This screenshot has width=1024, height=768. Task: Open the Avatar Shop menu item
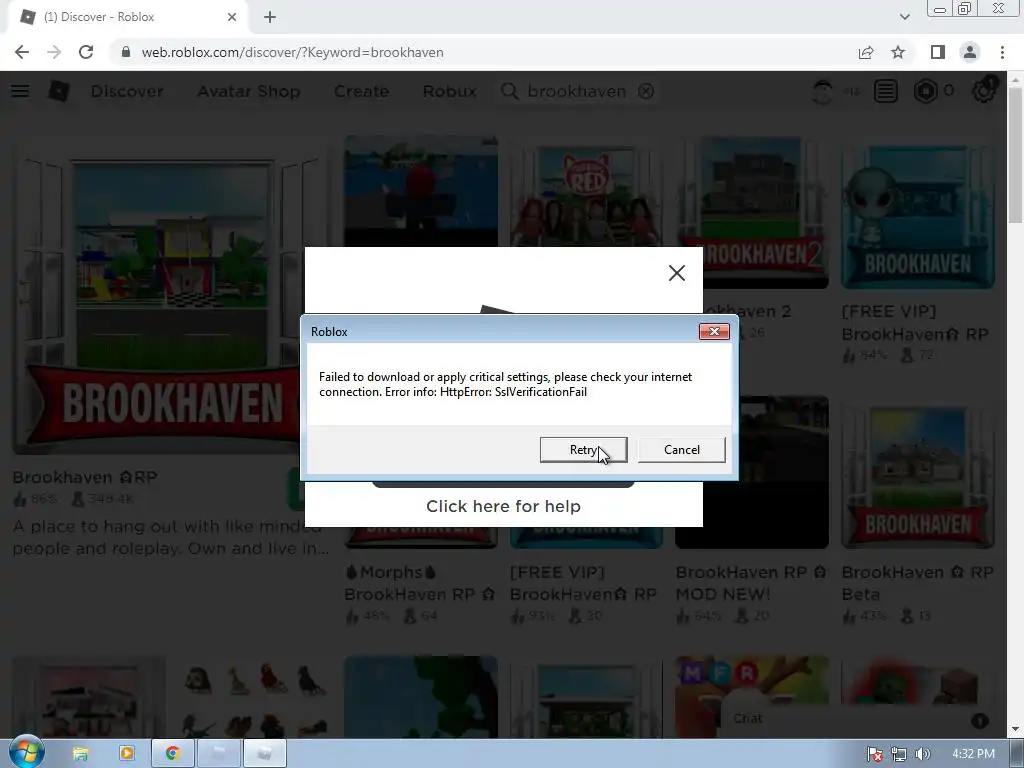[x=249, y=91]
